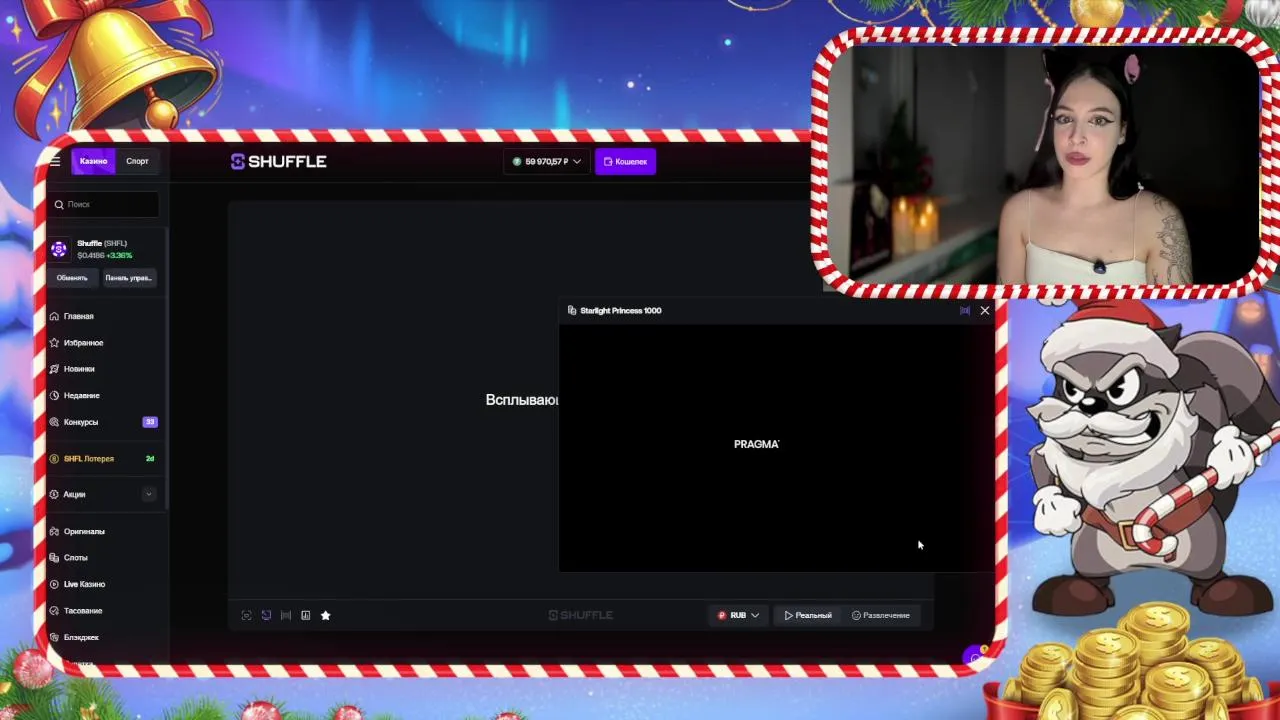Open Новинки new games section
The height and width of the screenshot is (720, 1280).
[79, 369]
